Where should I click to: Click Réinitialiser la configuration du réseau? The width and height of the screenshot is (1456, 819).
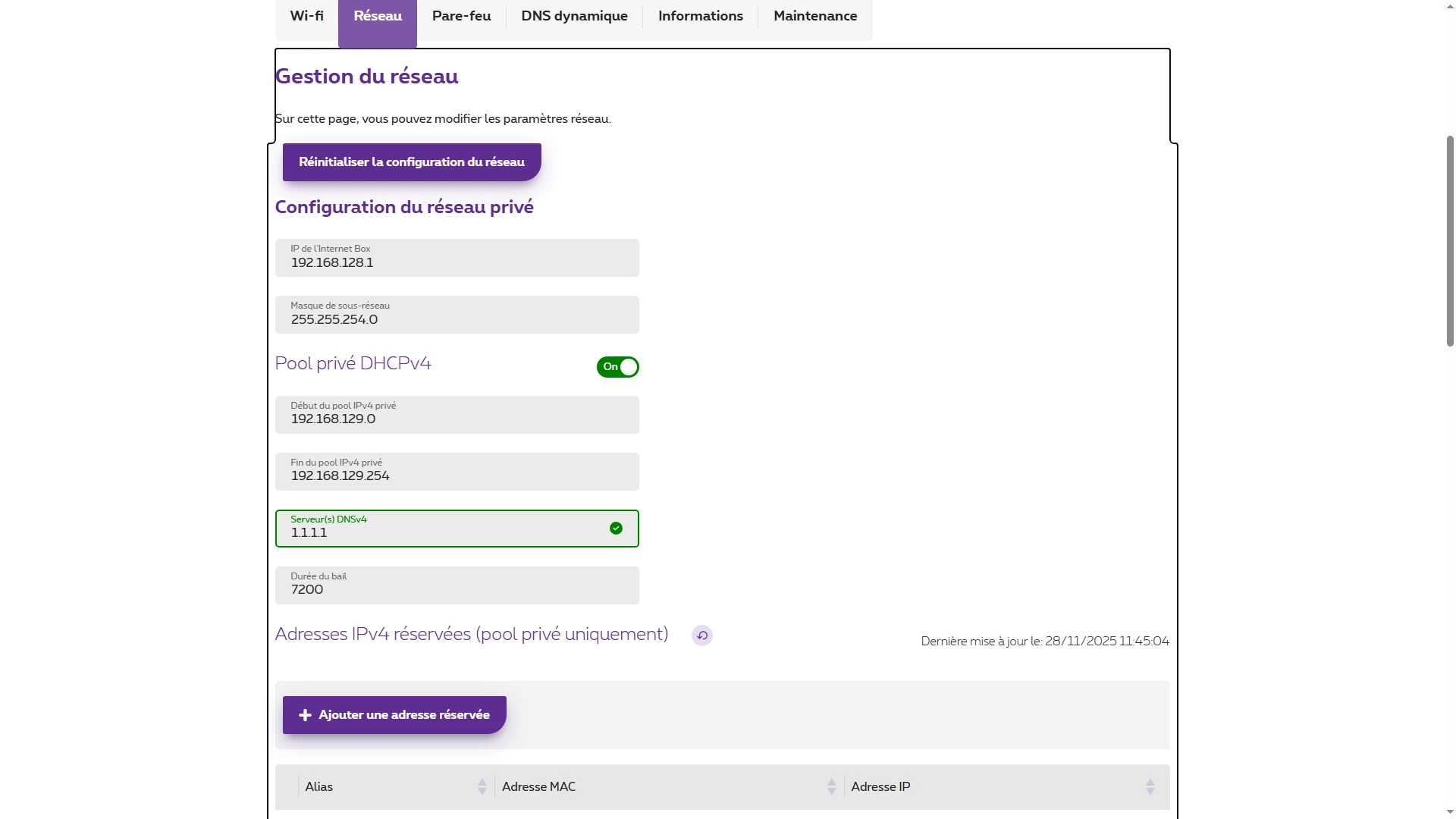point(412,162)
